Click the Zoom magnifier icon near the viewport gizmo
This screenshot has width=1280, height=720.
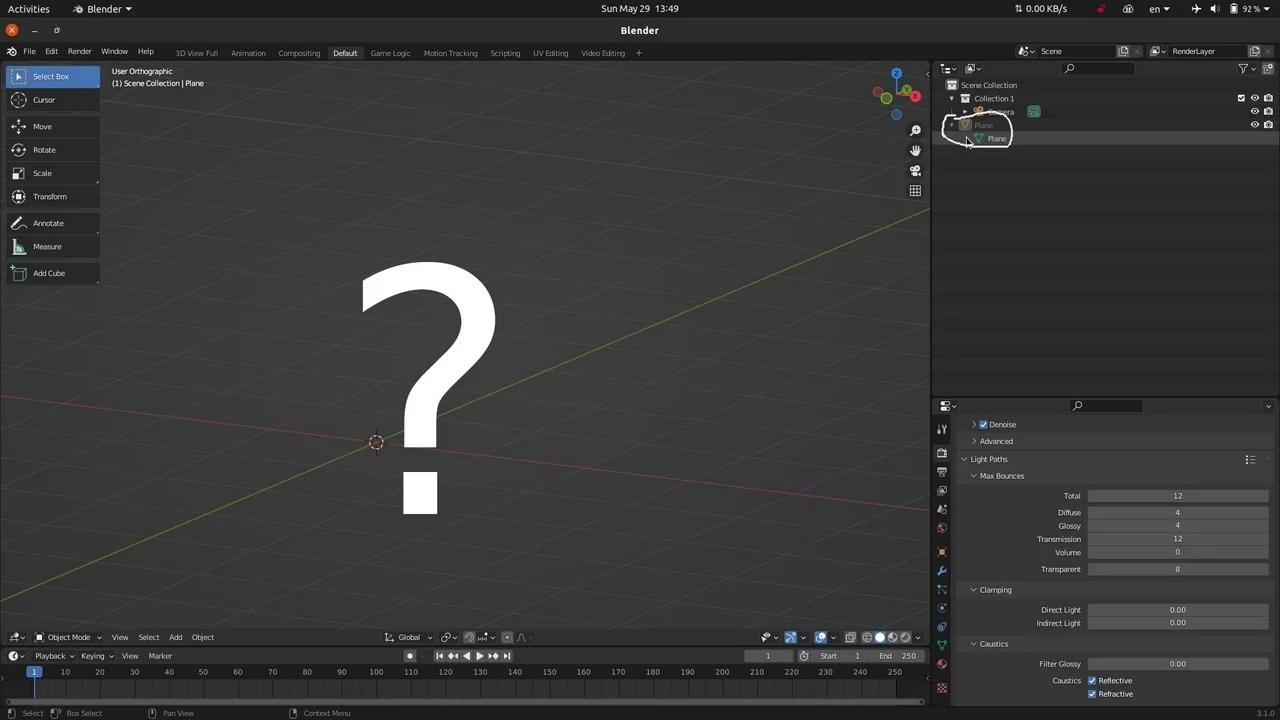click(x=915, y=129)
